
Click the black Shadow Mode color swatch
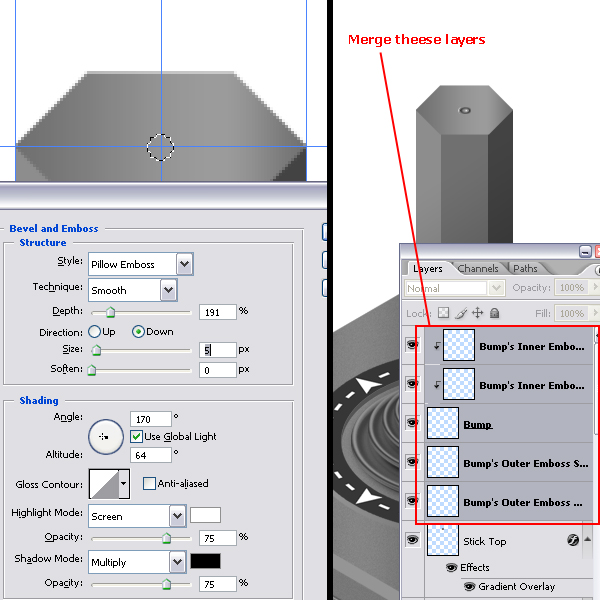click(x=205, y=561)
